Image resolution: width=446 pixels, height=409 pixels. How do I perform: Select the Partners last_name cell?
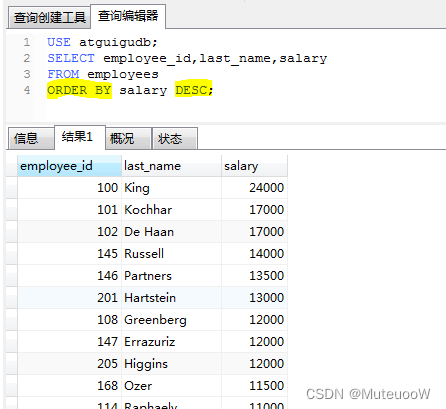(x=171, y=276)
